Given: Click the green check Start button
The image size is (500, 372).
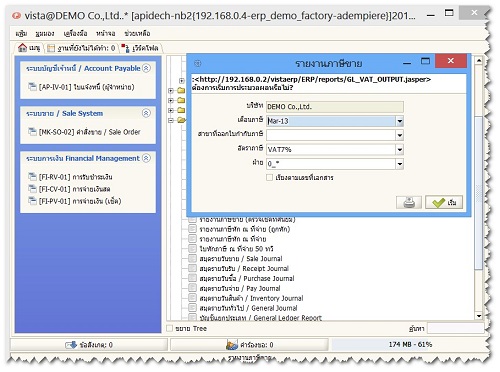Looking at the screenshot, I should tap(444, 202).
